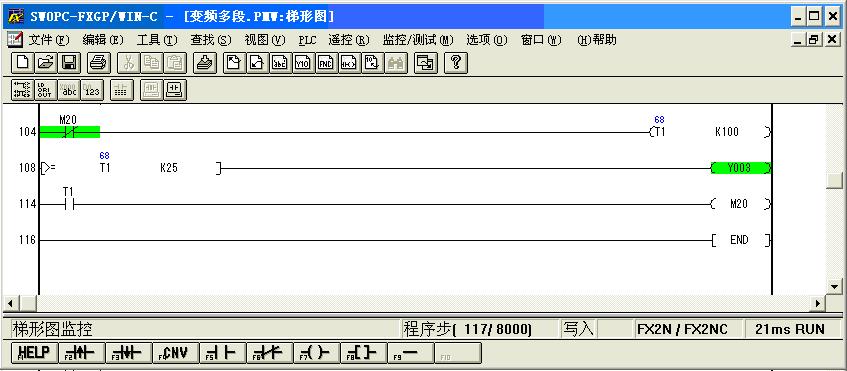
Task: Switch to instruction list LD ORI OUT view
Action: click(45, 90)
